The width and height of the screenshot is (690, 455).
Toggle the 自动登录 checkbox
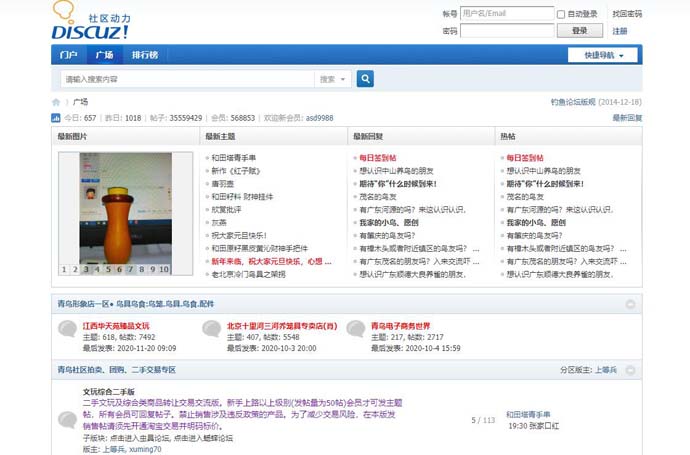point(561,15)
